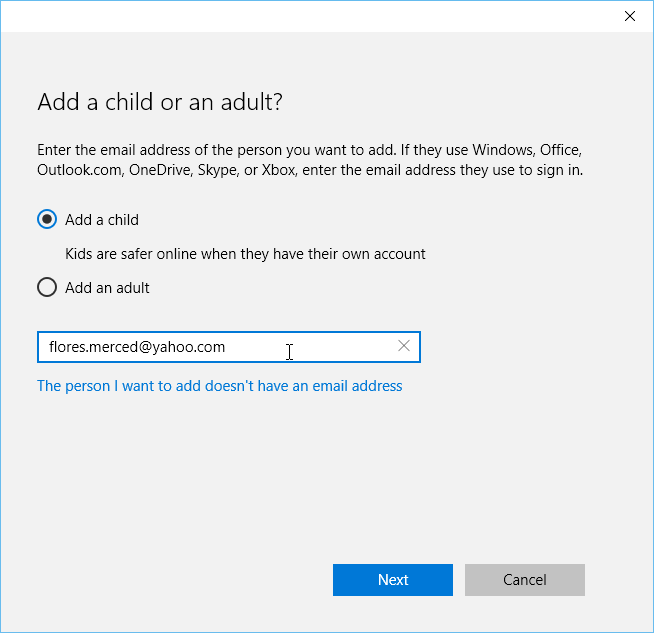
Task: Select the "Add a child" radio button
Action: (x=47, y=220)
